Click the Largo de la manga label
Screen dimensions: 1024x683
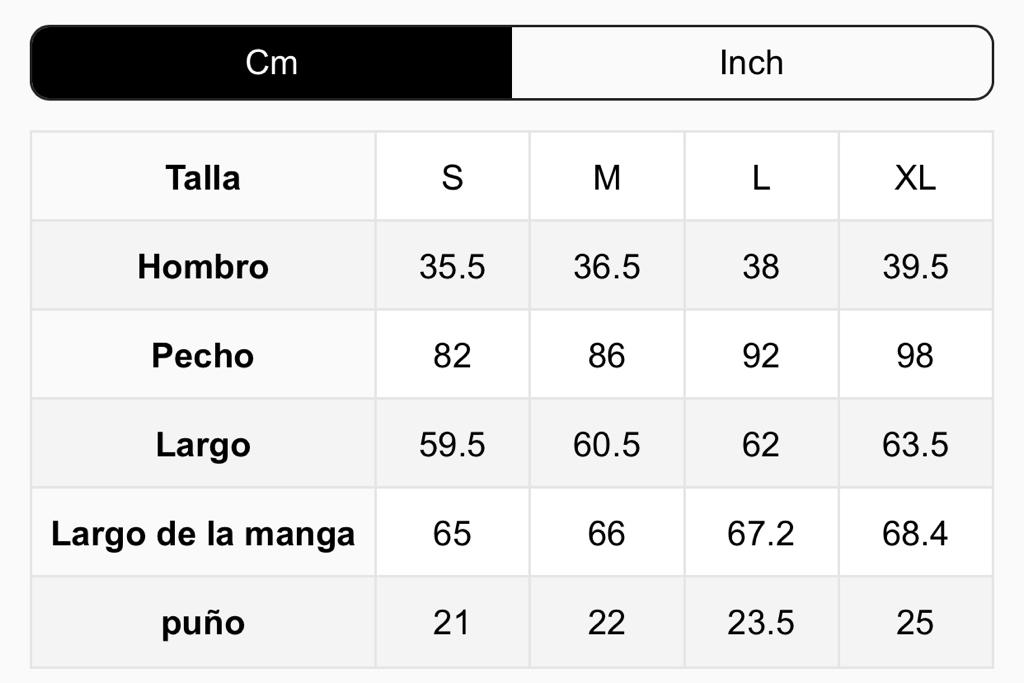[203, 533]
